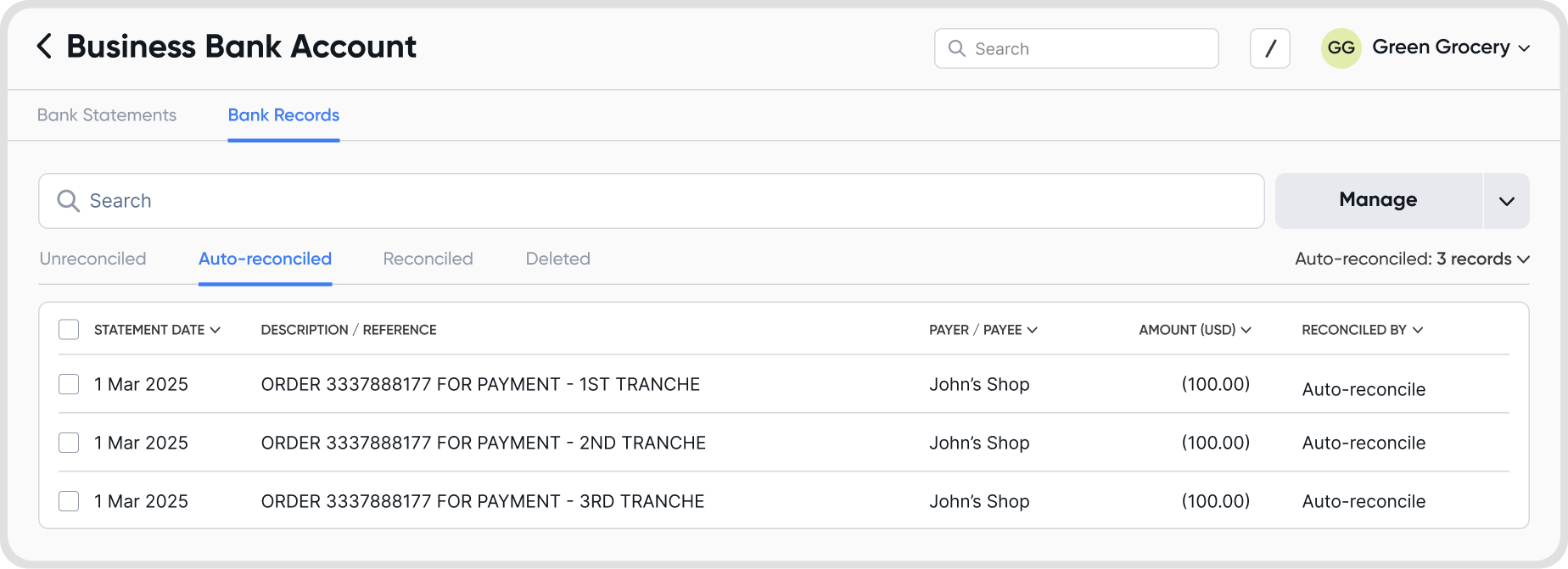Select the 3RD TRANCHE record checkbox

(69, 501)
